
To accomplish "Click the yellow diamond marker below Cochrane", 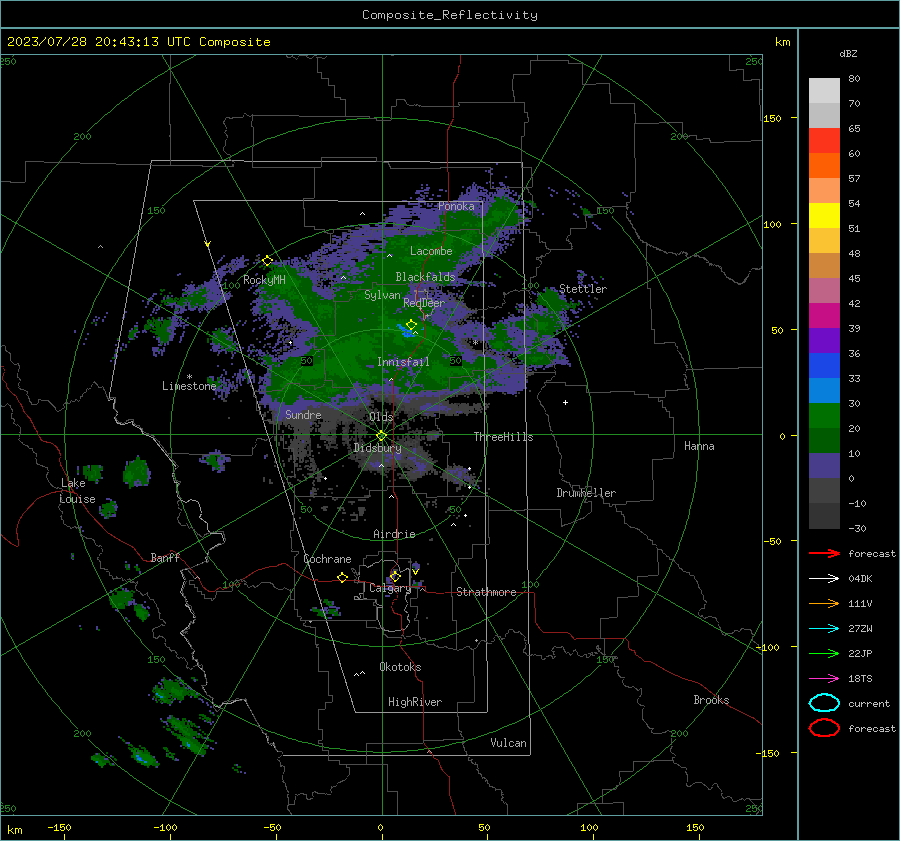I will [343, 577].
